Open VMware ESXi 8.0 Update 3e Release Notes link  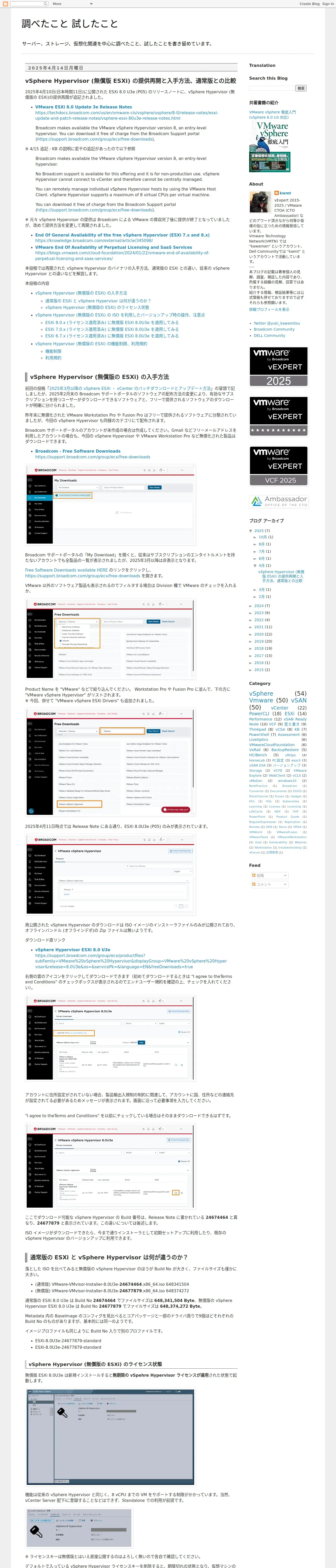click(83, 107)
